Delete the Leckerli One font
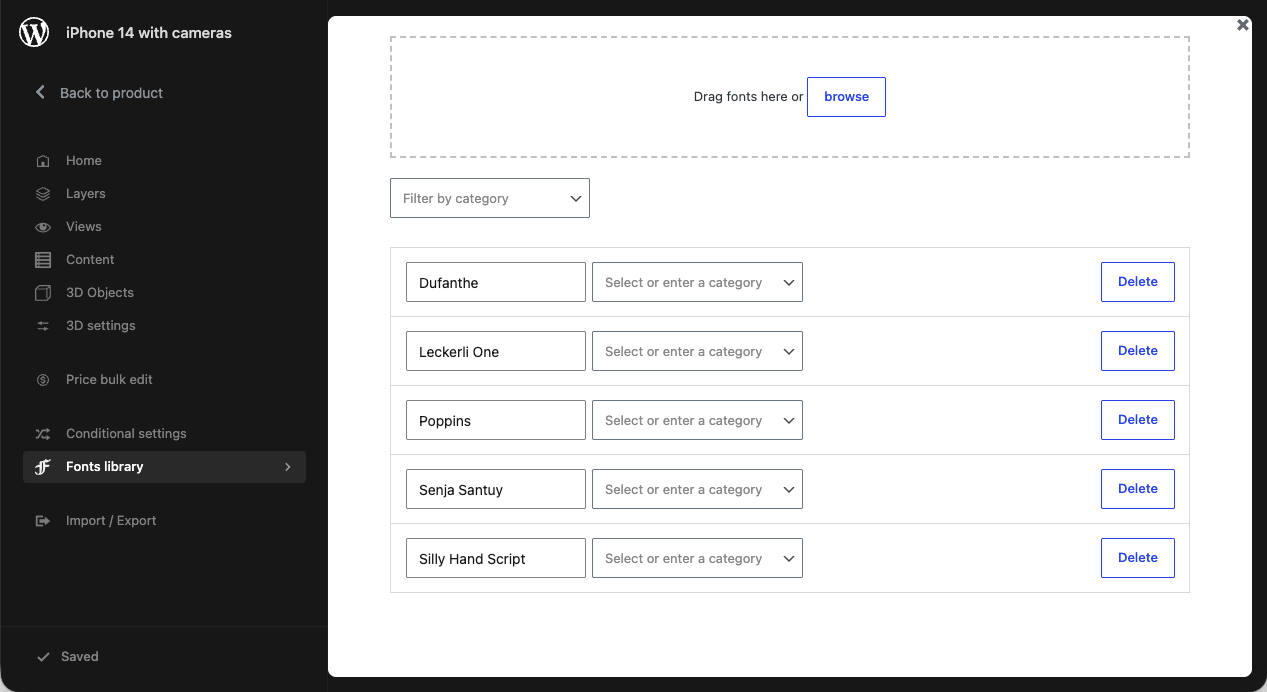 (1138, 351)
